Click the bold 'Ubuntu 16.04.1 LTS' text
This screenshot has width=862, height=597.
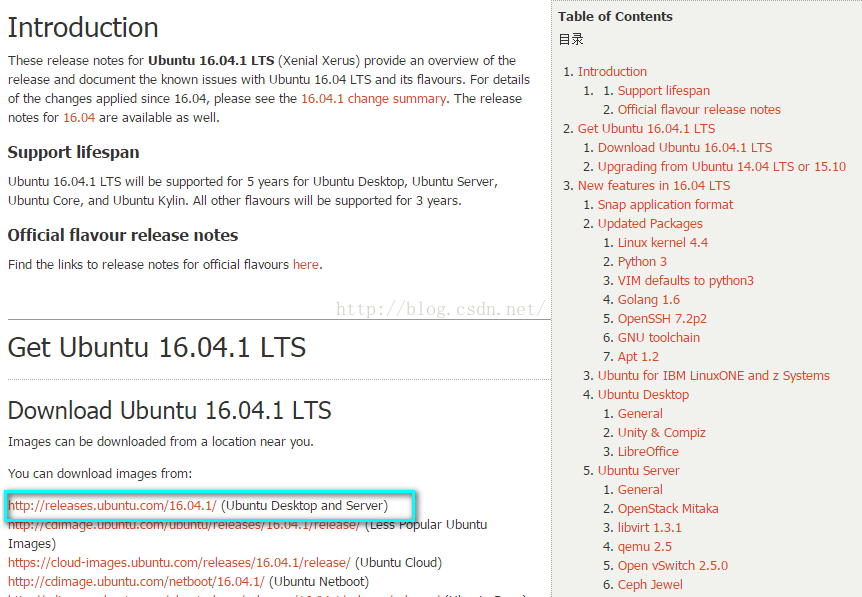coord(211,60)
